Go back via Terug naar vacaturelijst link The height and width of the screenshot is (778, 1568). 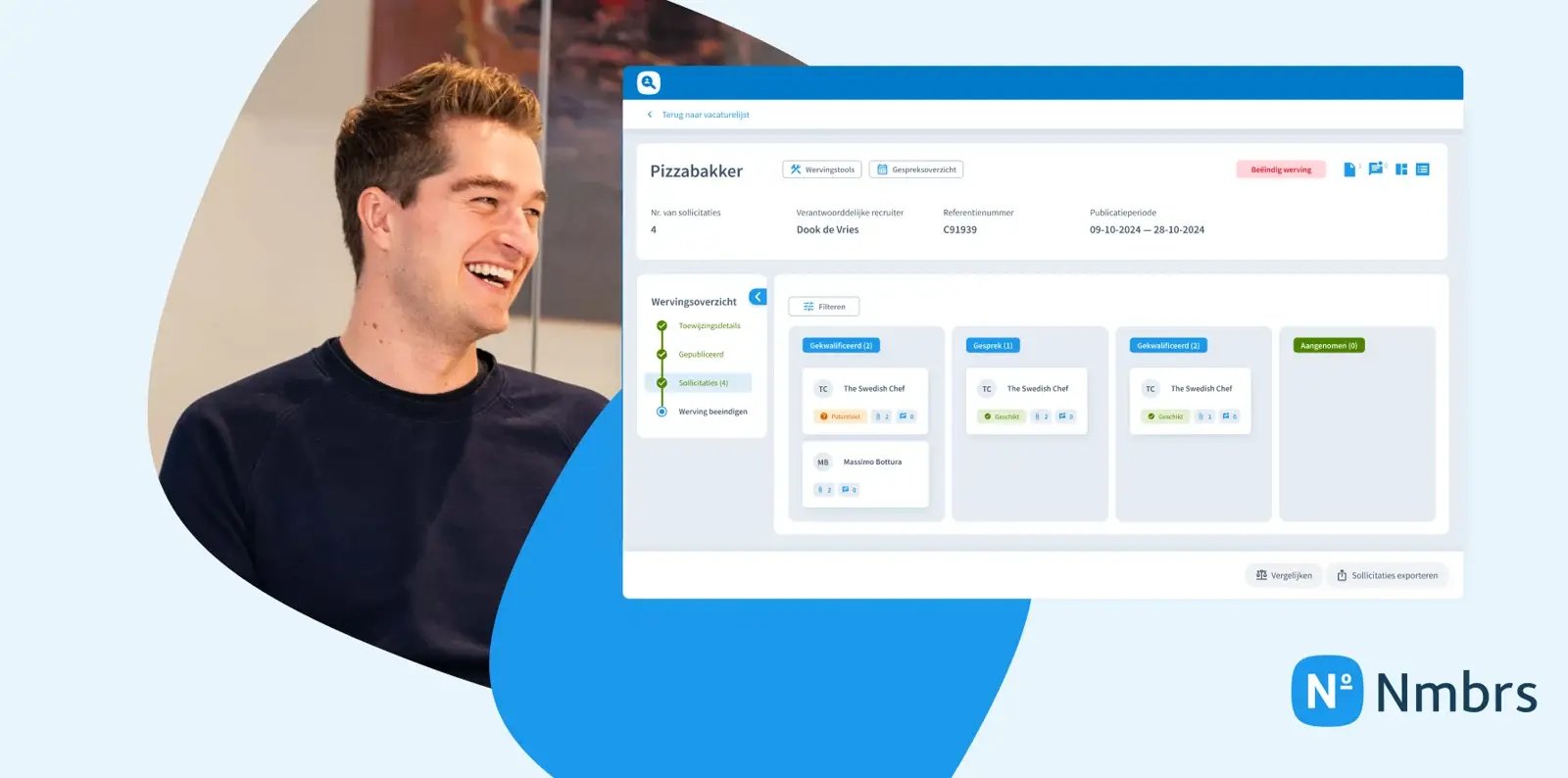705,115
